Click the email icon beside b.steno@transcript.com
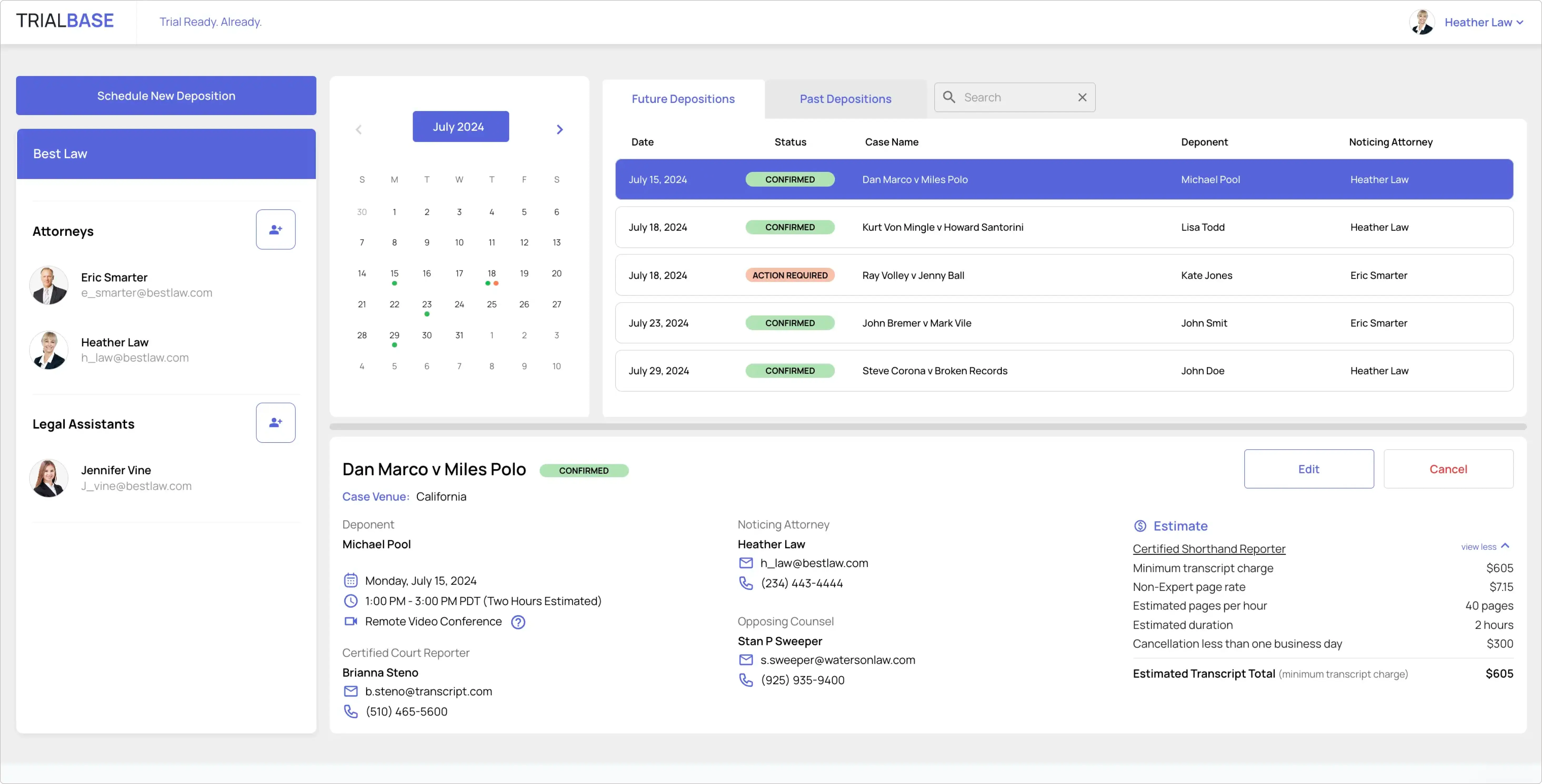 tap(351, 691)
